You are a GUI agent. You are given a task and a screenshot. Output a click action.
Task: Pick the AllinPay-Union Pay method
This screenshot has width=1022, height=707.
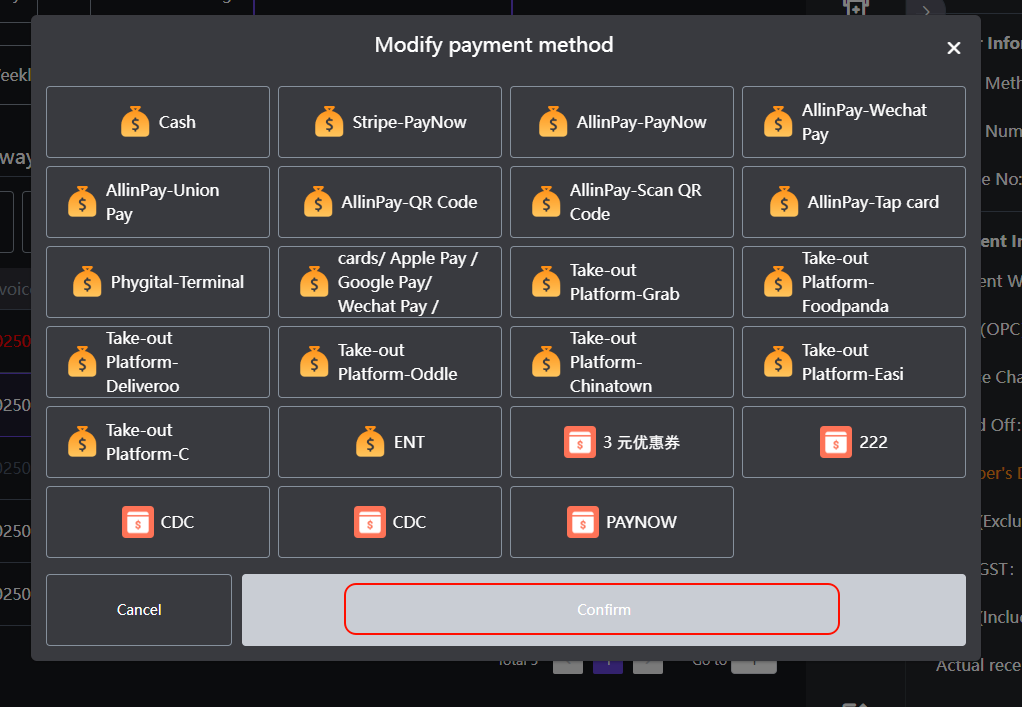pyautogui.click(x=158, y=202)
